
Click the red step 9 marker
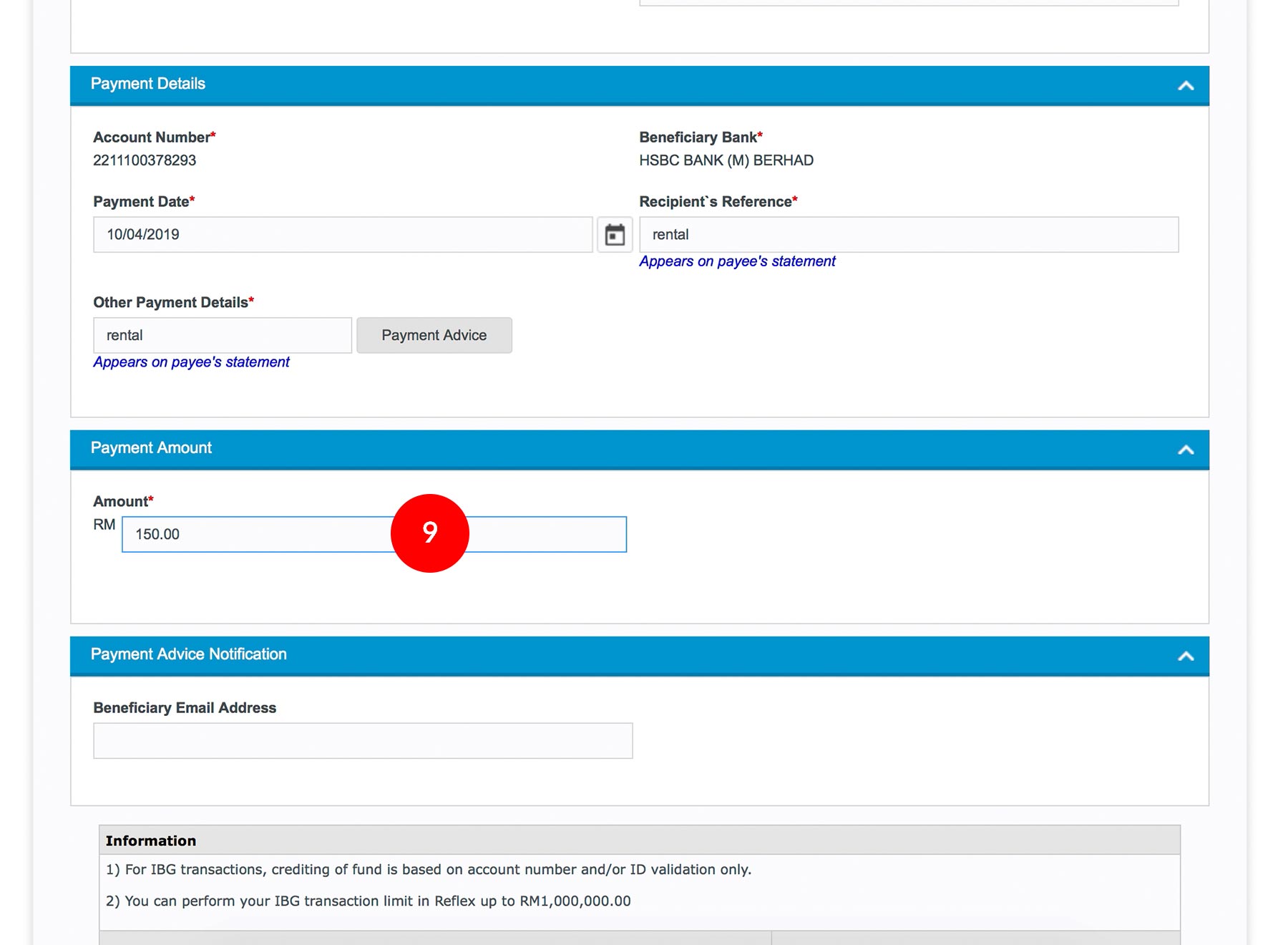tap(429, 533)
